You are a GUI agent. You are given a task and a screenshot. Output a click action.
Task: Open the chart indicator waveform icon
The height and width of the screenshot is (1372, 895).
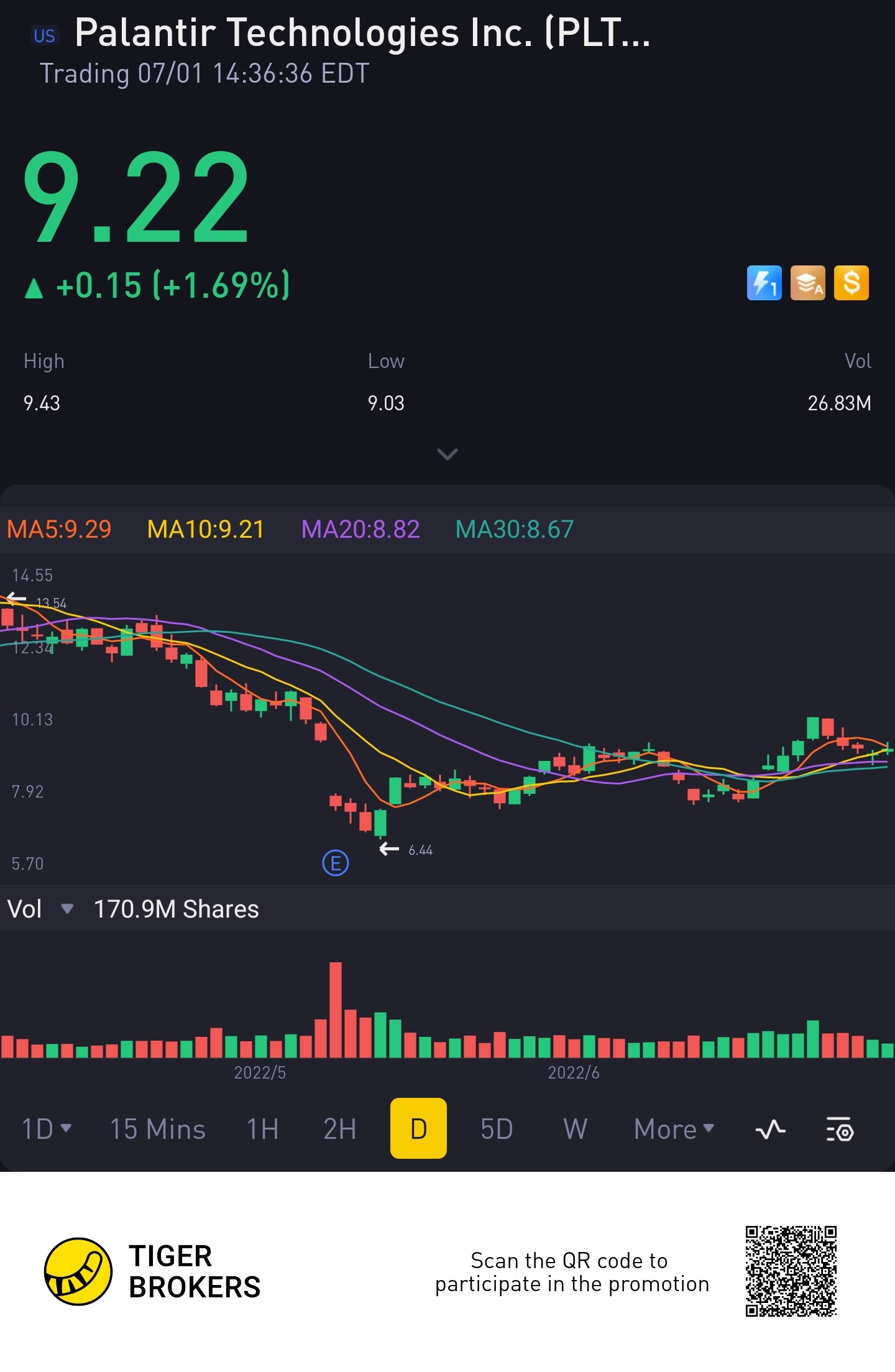[x=771, y=1129]
